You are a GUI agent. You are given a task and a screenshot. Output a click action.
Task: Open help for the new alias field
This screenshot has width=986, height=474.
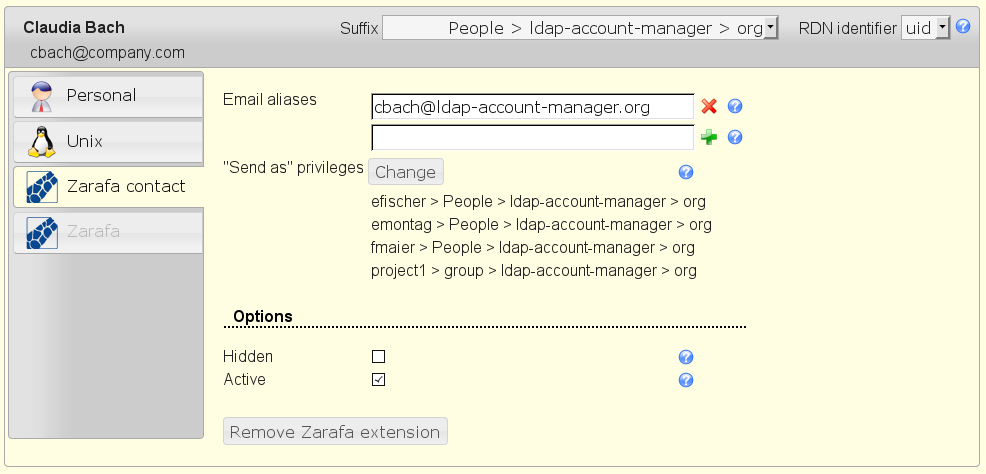[x=735, y=138]
